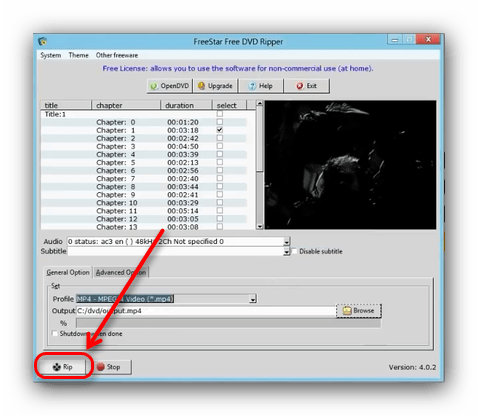Check the Chapter 9 select checkbox
Screen dimensions: 478x416
[x=220, y=194]
